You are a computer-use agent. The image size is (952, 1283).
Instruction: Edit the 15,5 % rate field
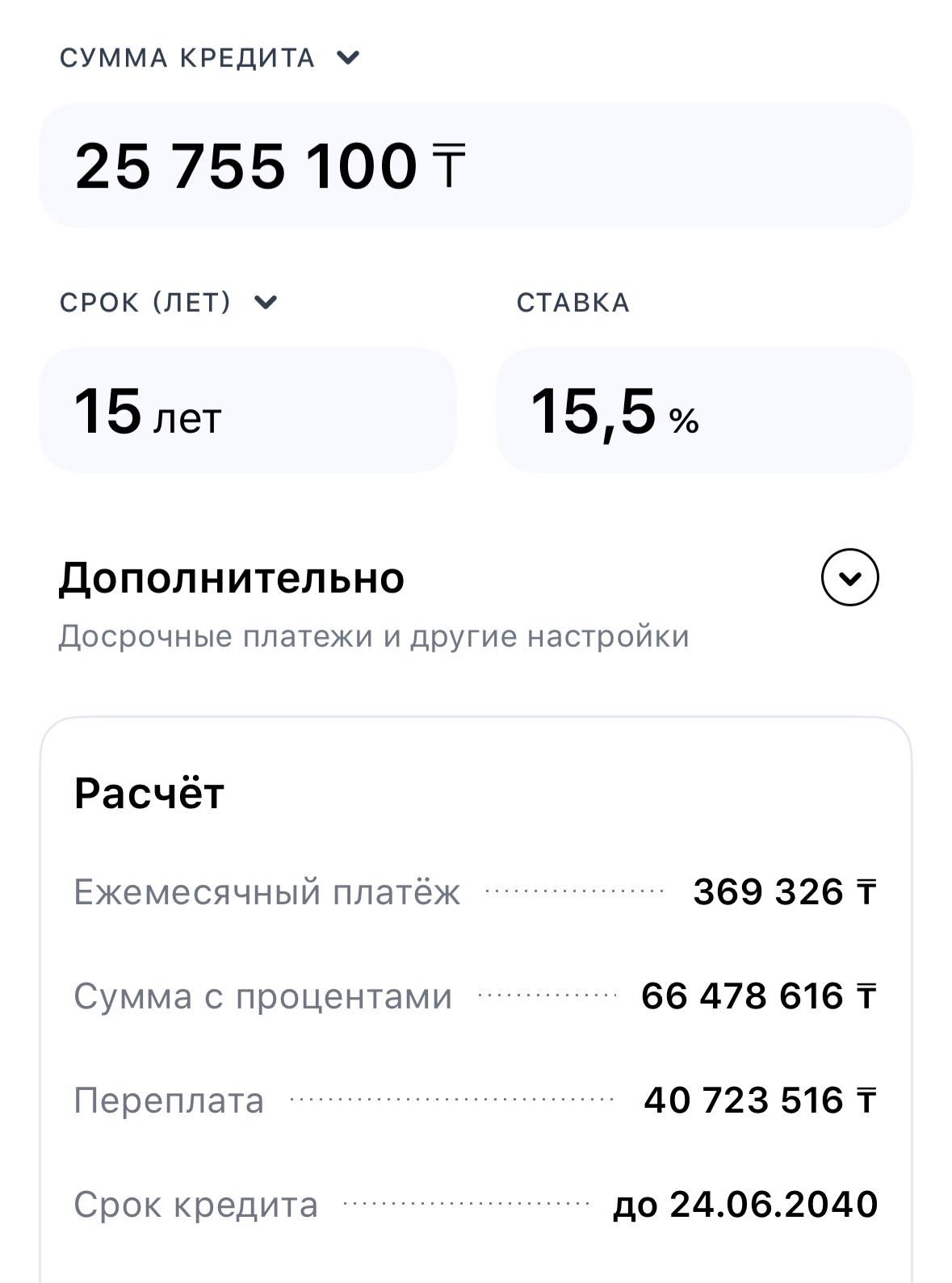pos(704,410)
